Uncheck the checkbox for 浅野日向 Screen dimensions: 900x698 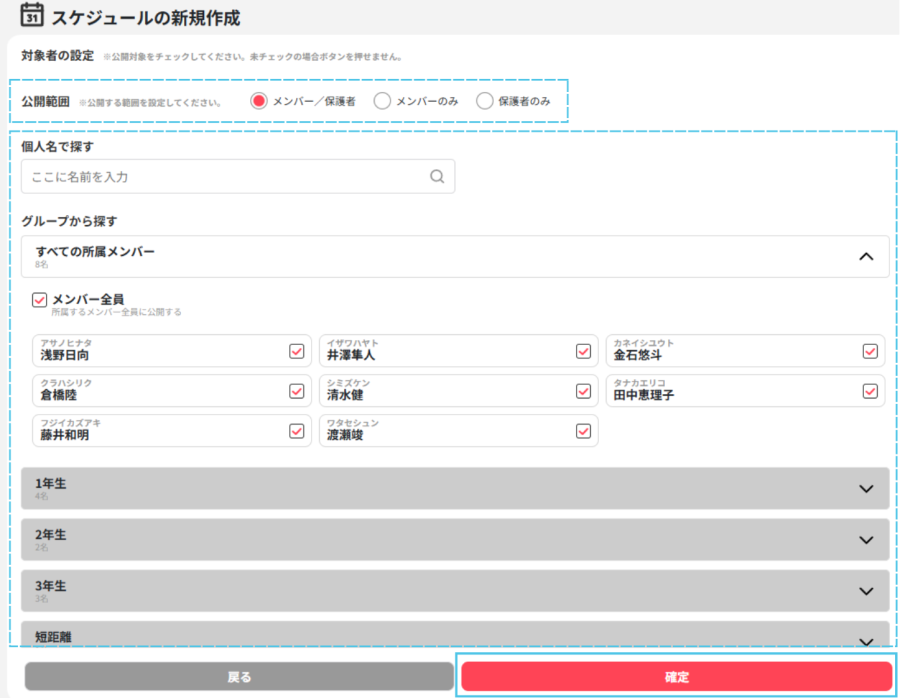(297, 351)
